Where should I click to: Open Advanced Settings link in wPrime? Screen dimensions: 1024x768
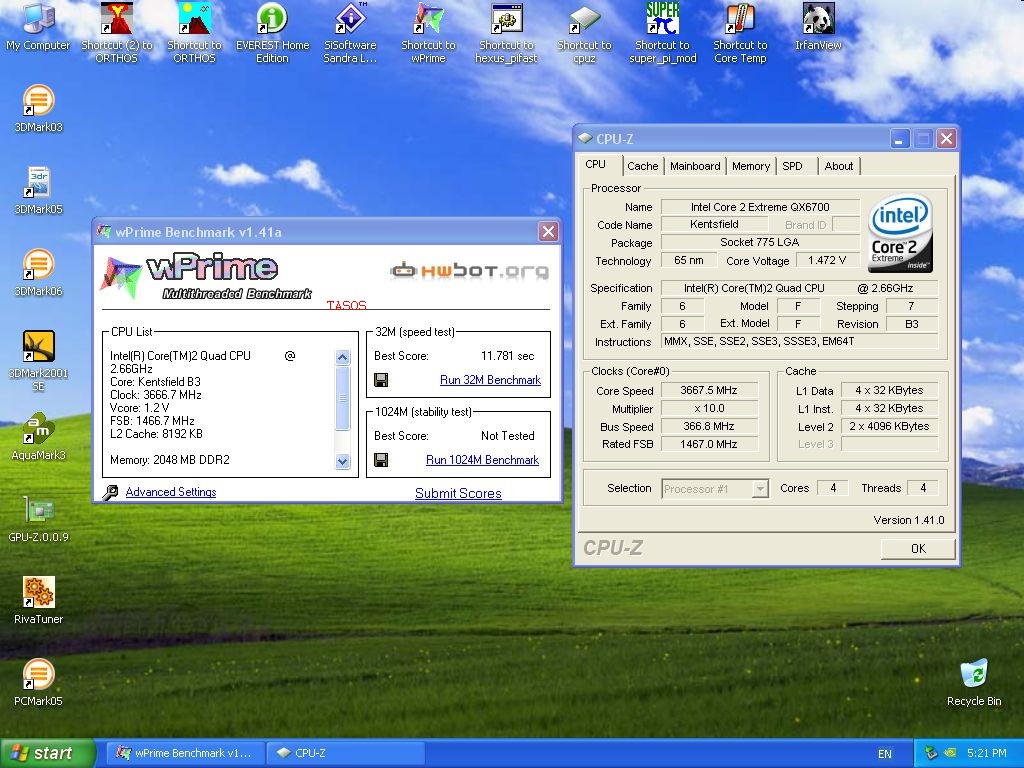pyautogui.click(x=170, y=492)
